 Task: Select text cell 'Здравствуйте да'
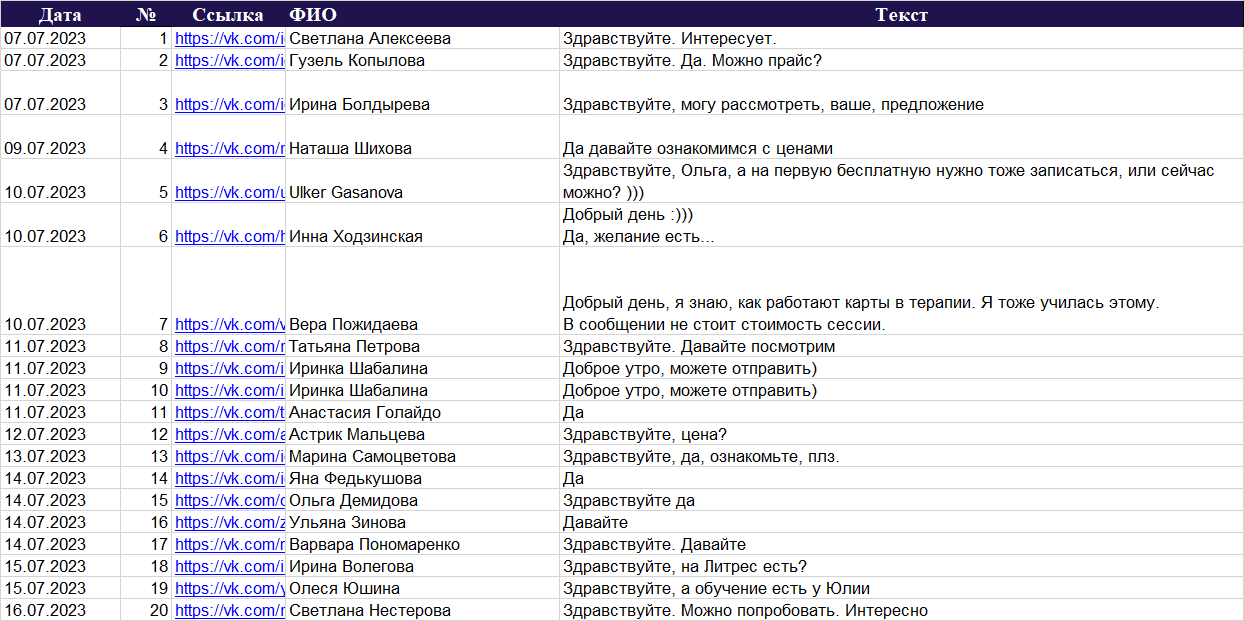coord(901,500)
